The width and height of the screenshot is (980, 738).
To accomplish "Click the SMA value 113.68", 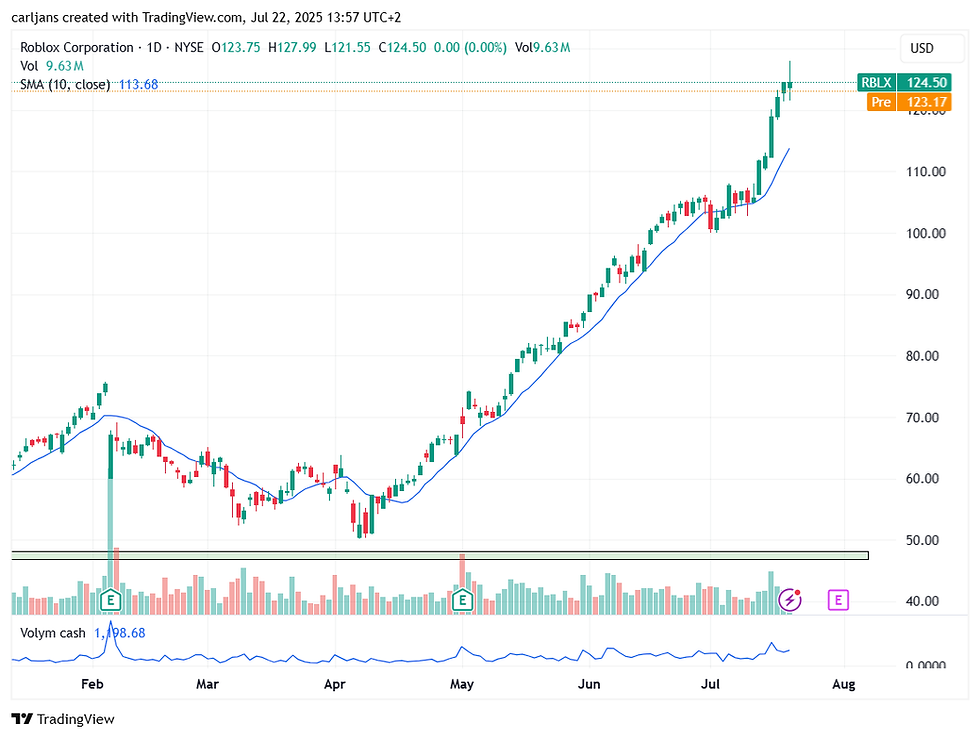I will tap(139, 84).
